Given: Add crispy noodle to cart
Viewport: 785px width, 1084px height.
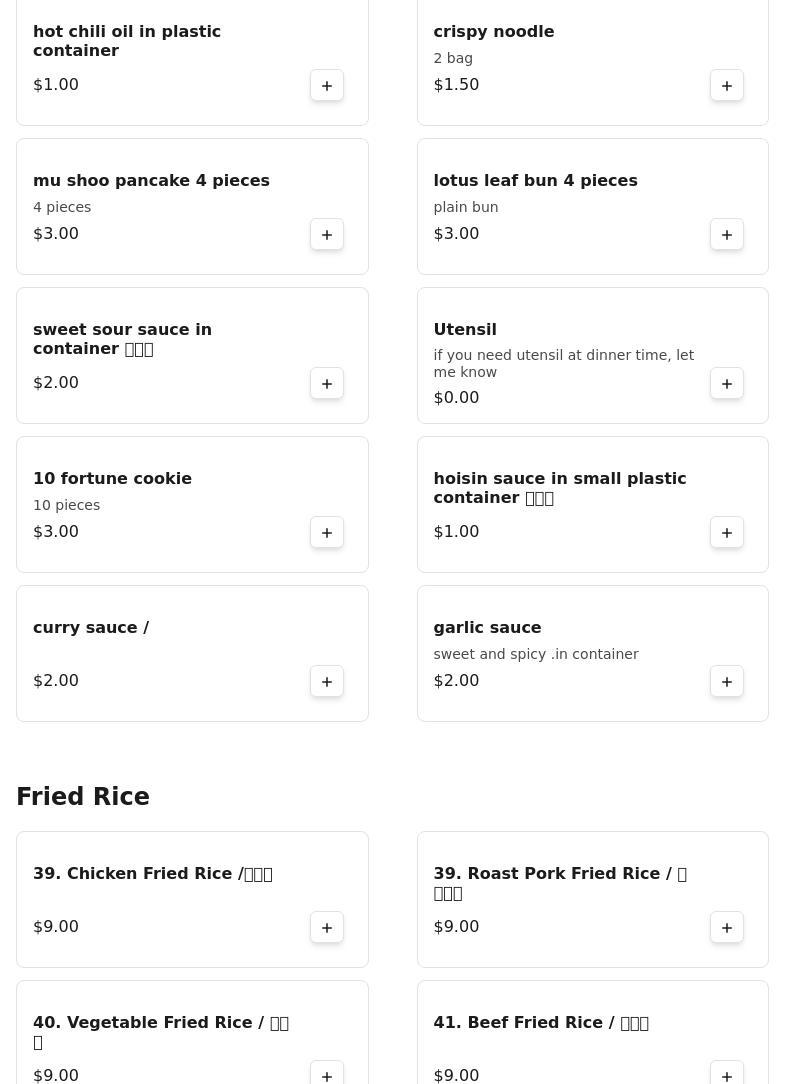Looking at the screenshot, I should pos(727,86).
